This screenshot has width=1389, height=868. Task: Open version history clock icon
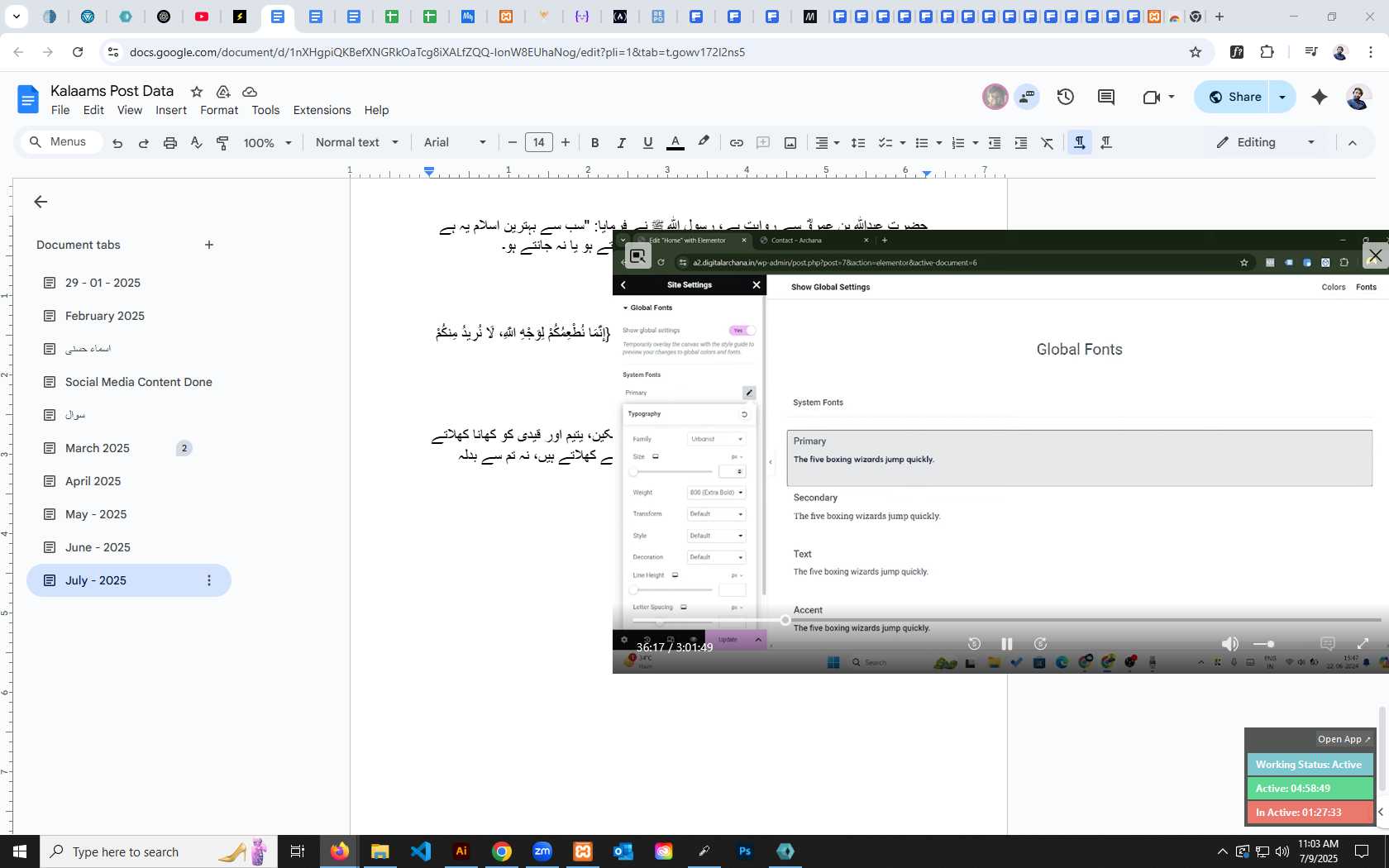(1066, 97)
